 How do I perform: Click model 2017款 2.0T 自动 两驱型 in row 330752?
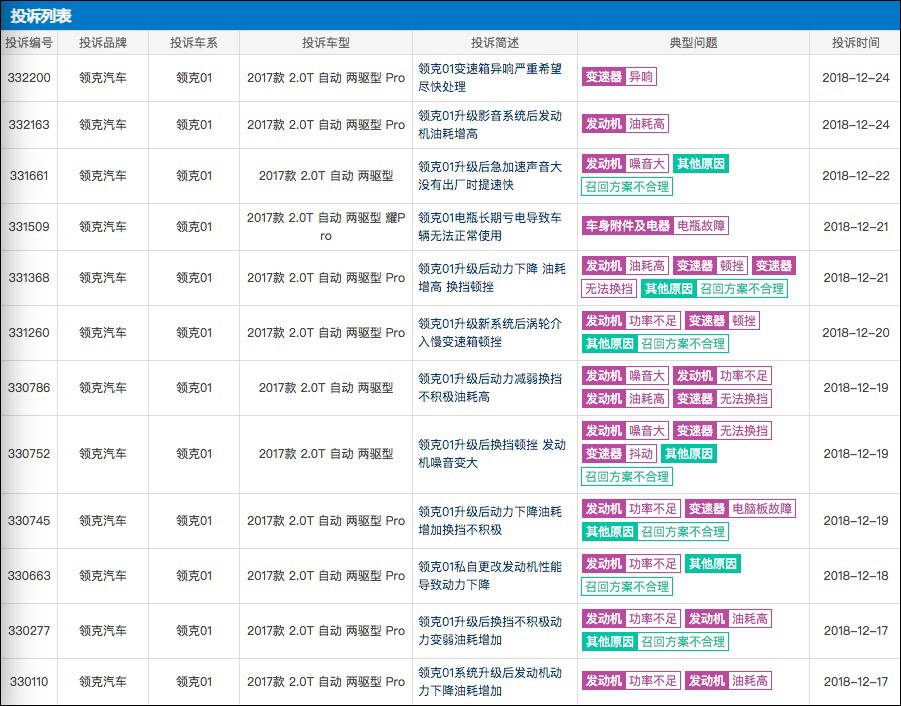tap(326, 454)
